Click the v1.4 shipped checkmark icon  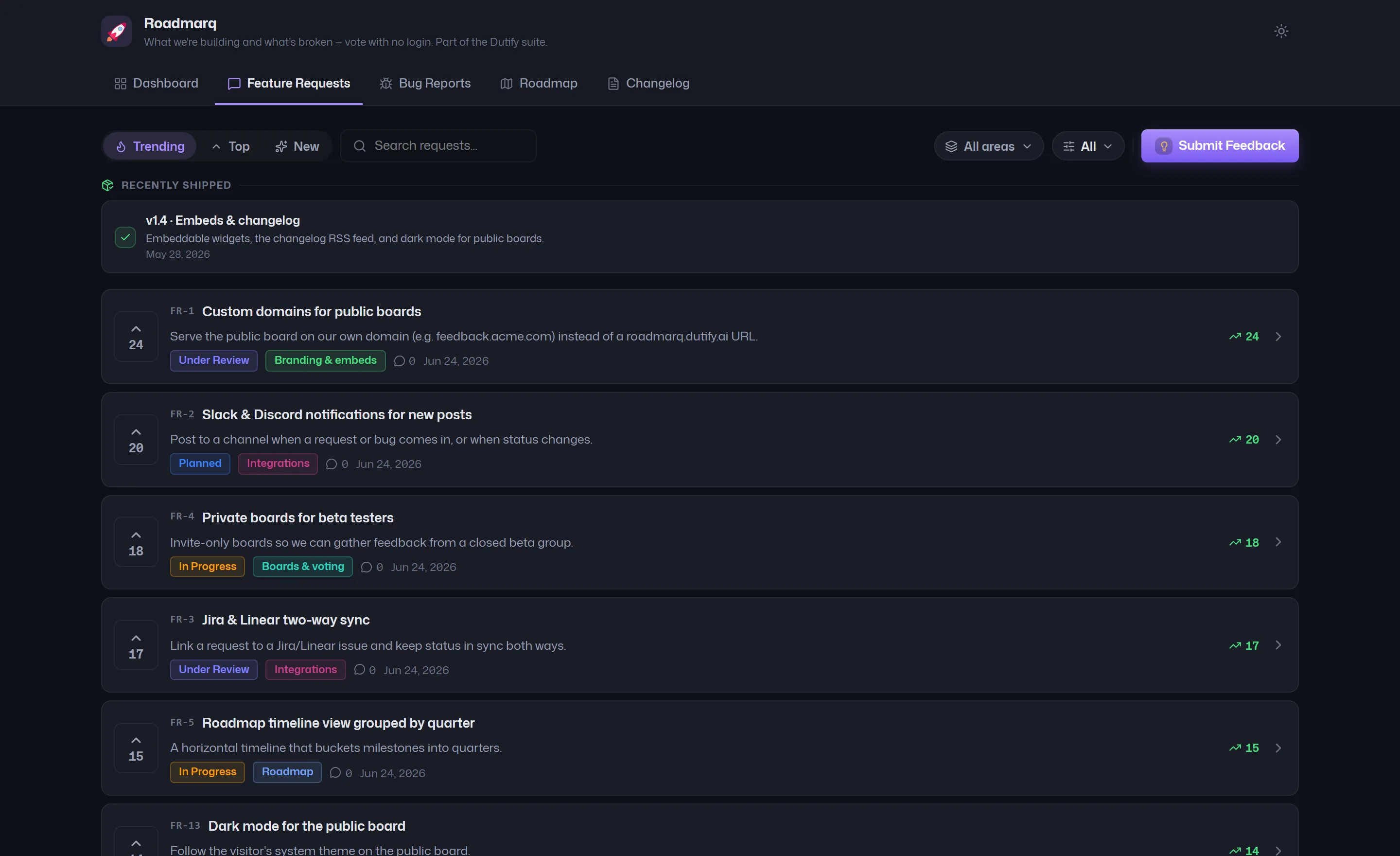[x=125, y=237]
